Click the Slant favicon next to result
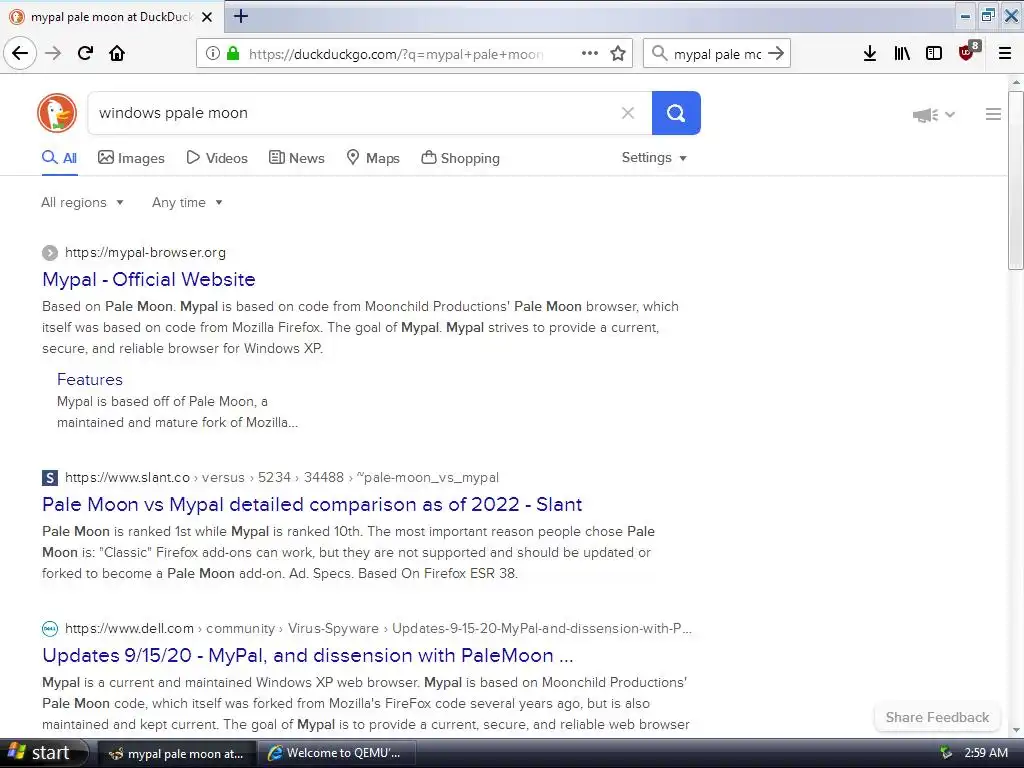This screenshot has height=768, width=1024. click(x=50, y=477)
